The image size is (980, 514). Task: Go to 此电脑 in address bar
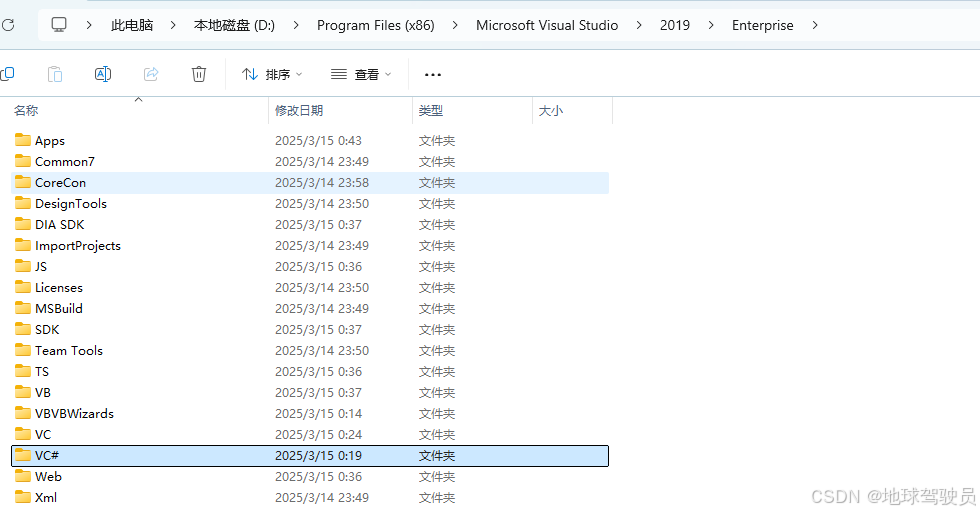click(132, 25)
